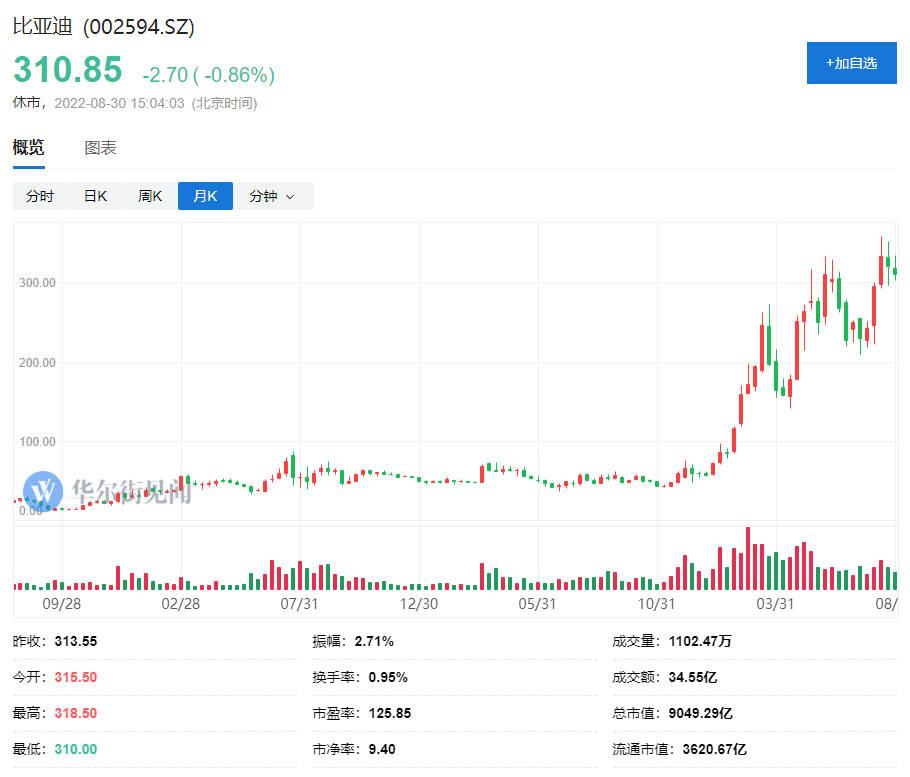This screenshot has width=910, height=777.
Task: Click the 市盈率 value 125.85
Action: (x=389, y=713)
